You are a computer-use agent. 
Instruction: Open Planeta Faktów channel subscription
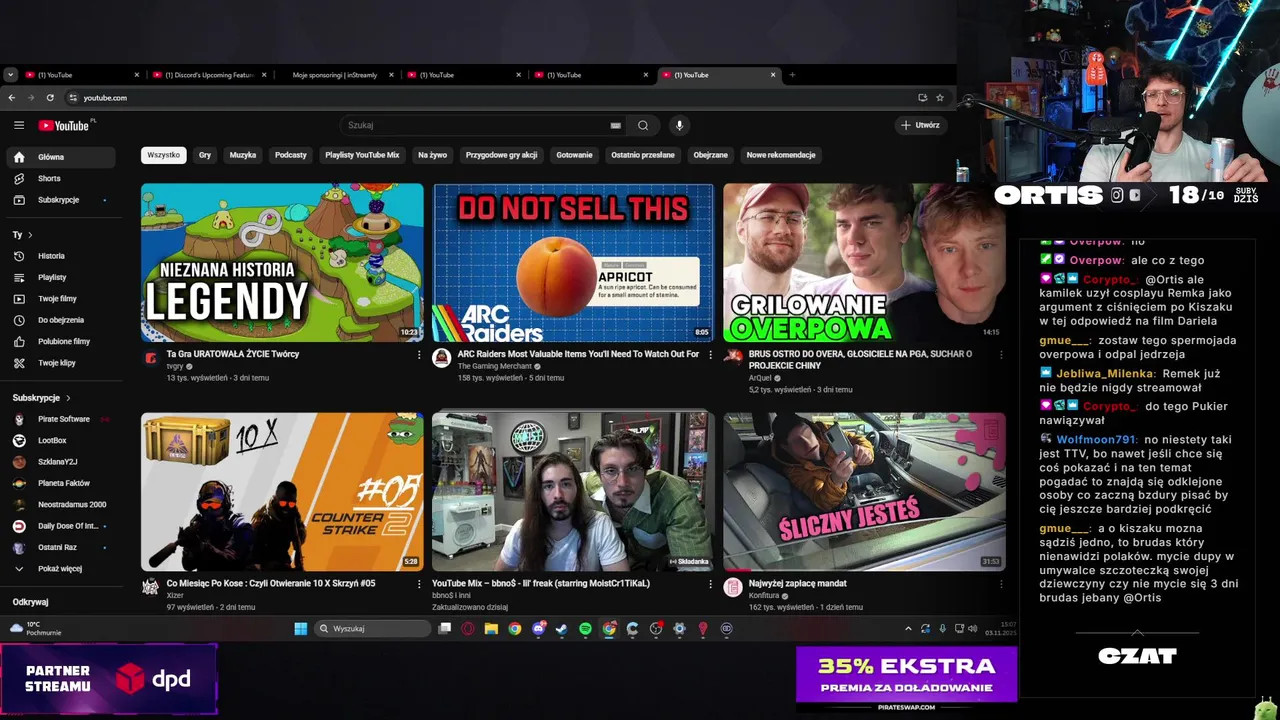62,483
